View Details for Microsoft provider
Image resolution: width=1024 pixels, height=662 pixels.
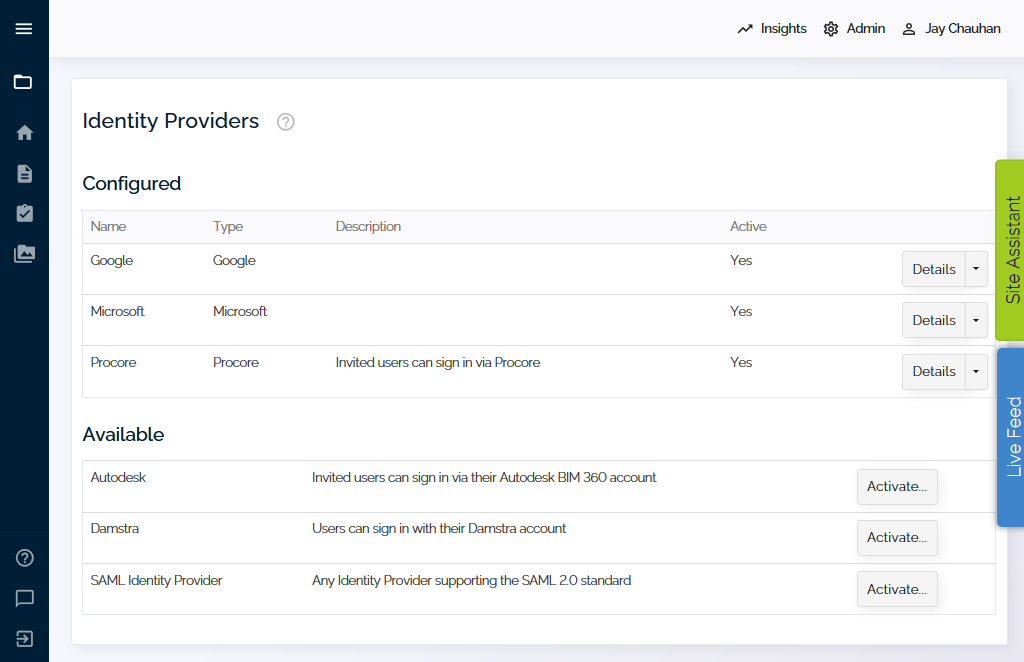[934, 320]
